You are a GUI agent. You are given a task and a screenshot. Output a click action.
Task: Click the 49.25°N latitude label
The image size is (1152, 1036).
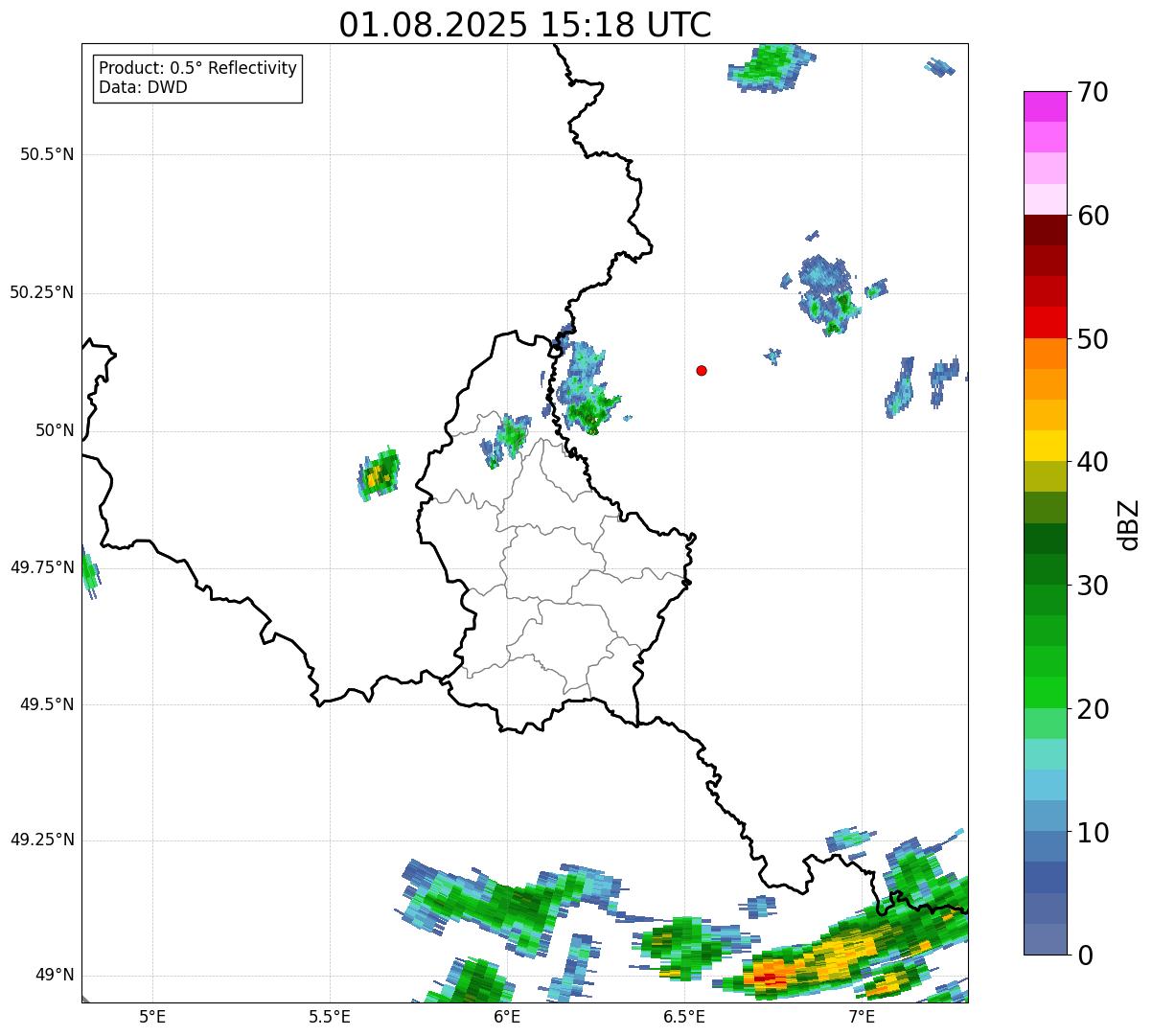[41, 840]
